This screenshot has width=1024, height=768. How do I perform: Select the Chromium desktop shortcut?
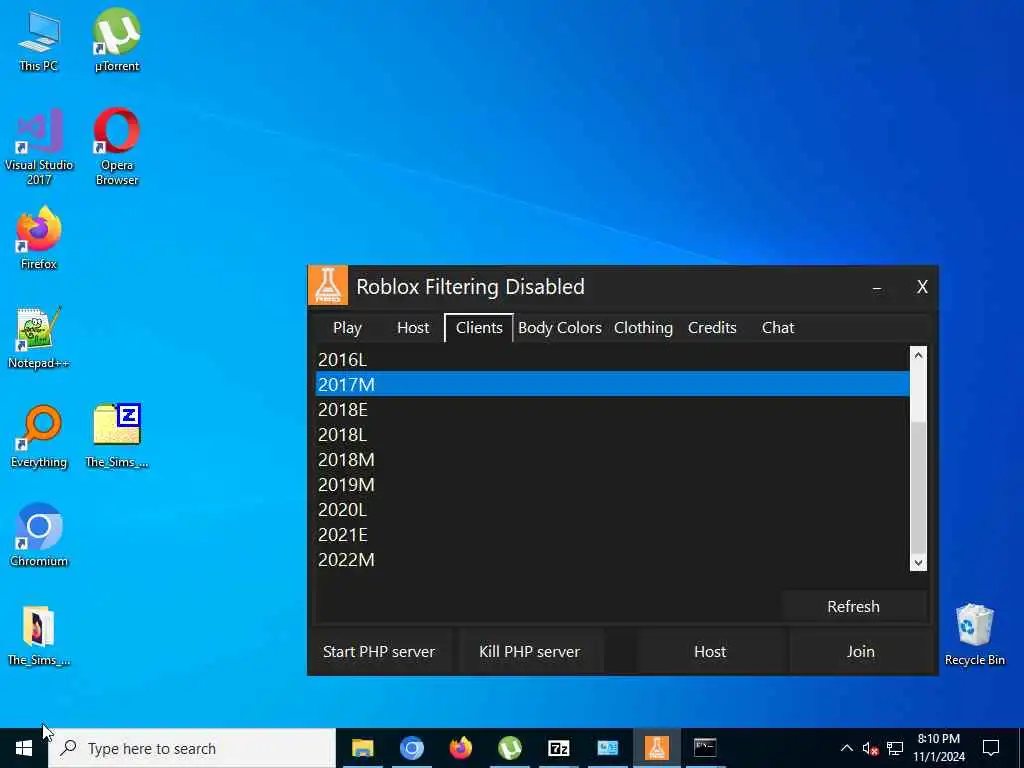(39, 535)
